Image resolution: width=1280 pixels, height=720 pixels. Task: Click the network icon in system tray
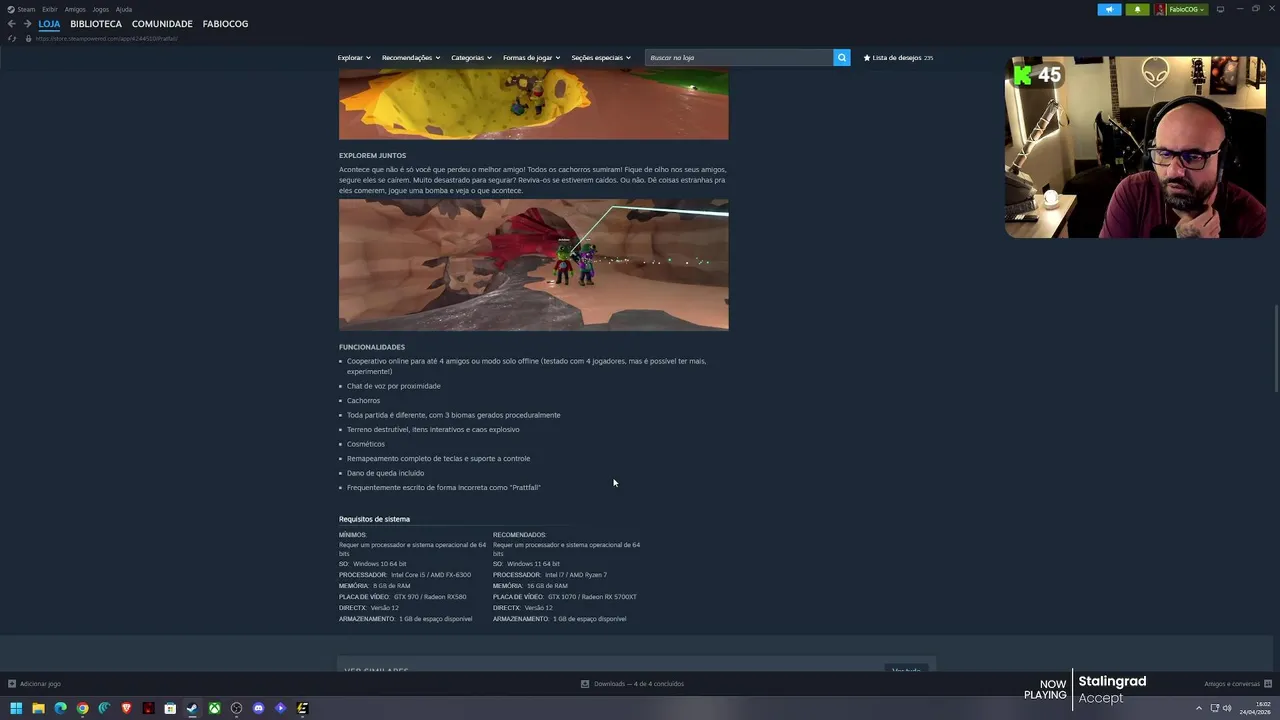pyautogui.click(x=1215, y=708)
